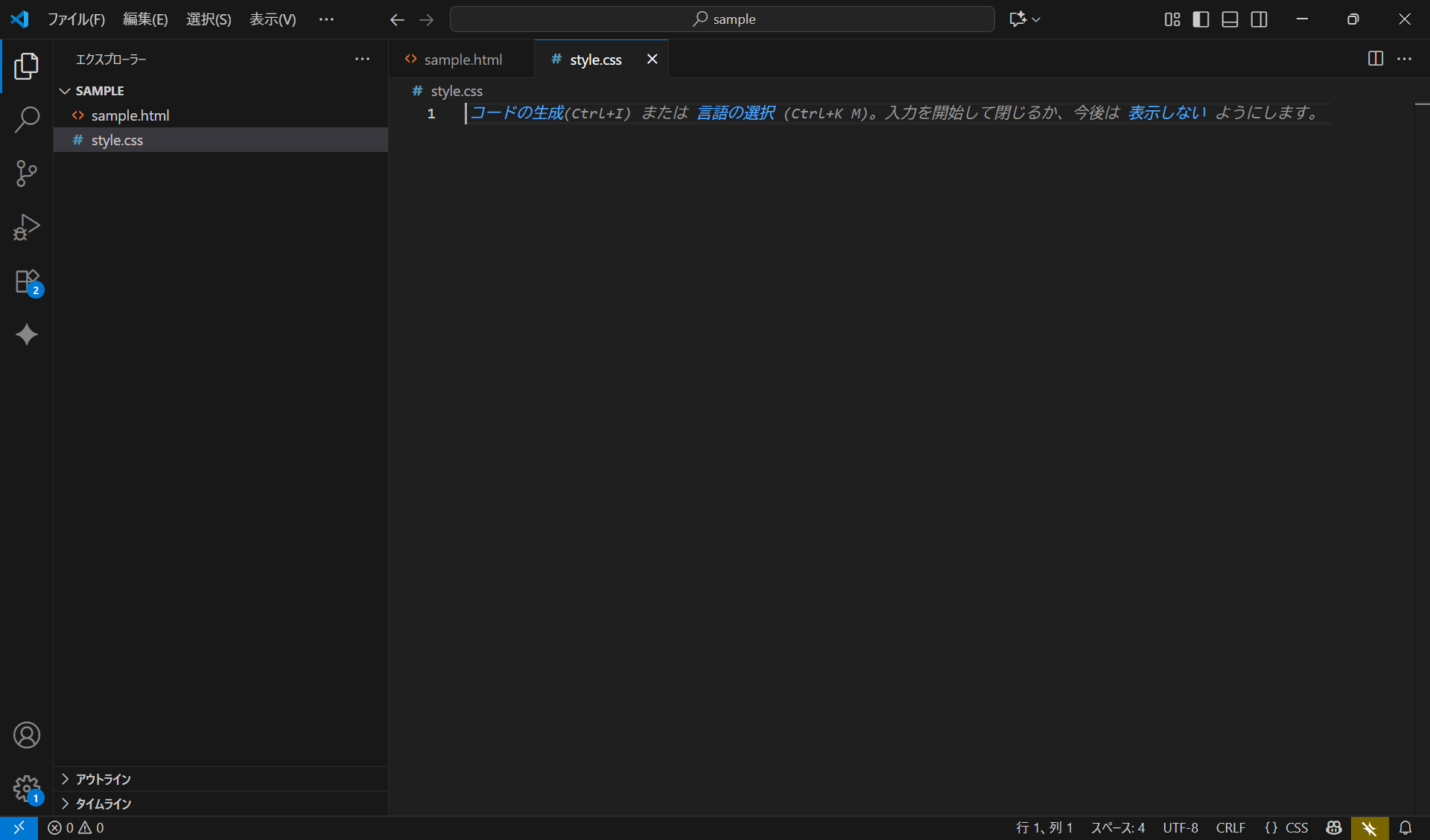Image resolution: width=1430 pixels, height=840 pixels.
Task: Open the Search view
Action: 27,119
